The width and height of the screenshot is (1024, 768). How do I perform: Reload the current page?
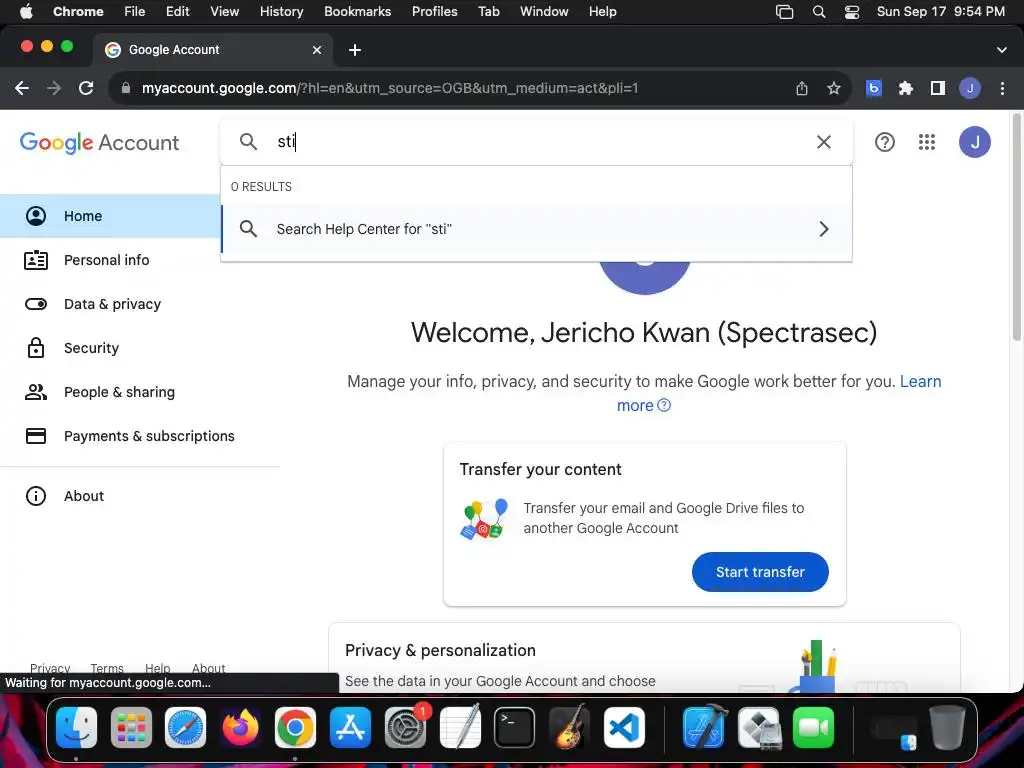point(86,88)
